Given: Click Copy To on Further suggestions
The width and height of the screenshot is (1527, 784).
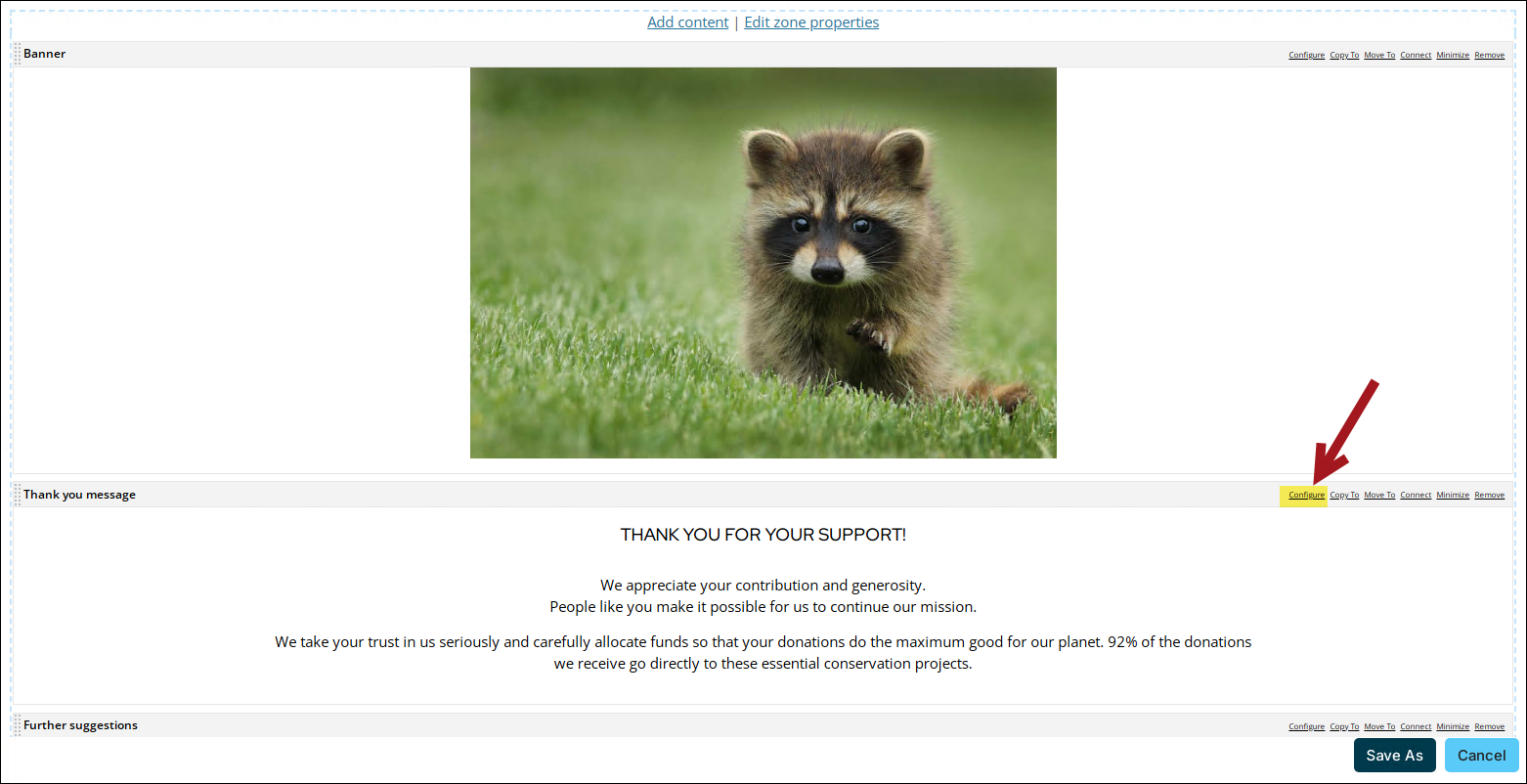Looking at the screenshot, I should 1344,726.
